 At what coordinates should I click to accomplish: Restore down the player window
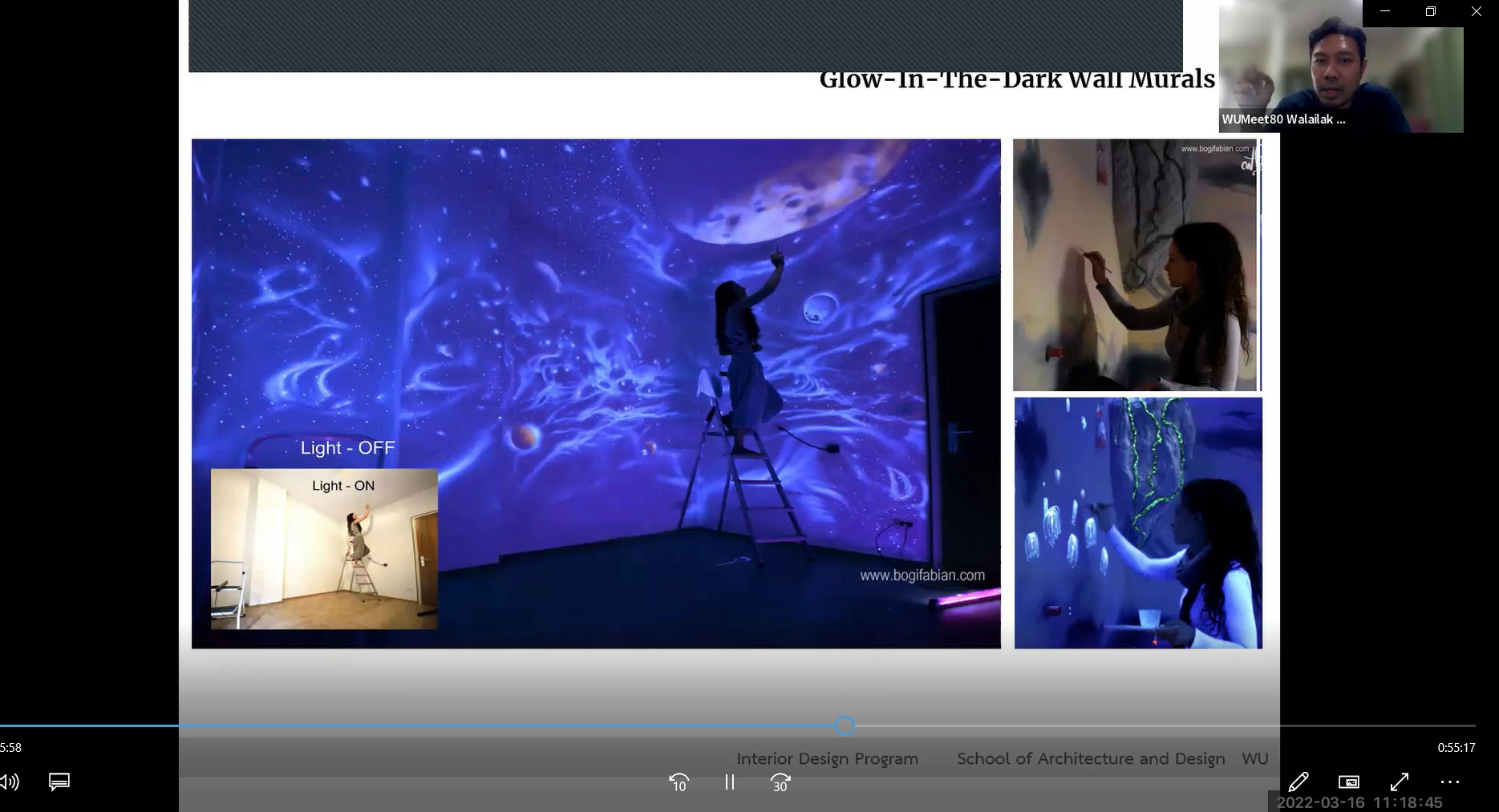click(x=1431, y=12)
